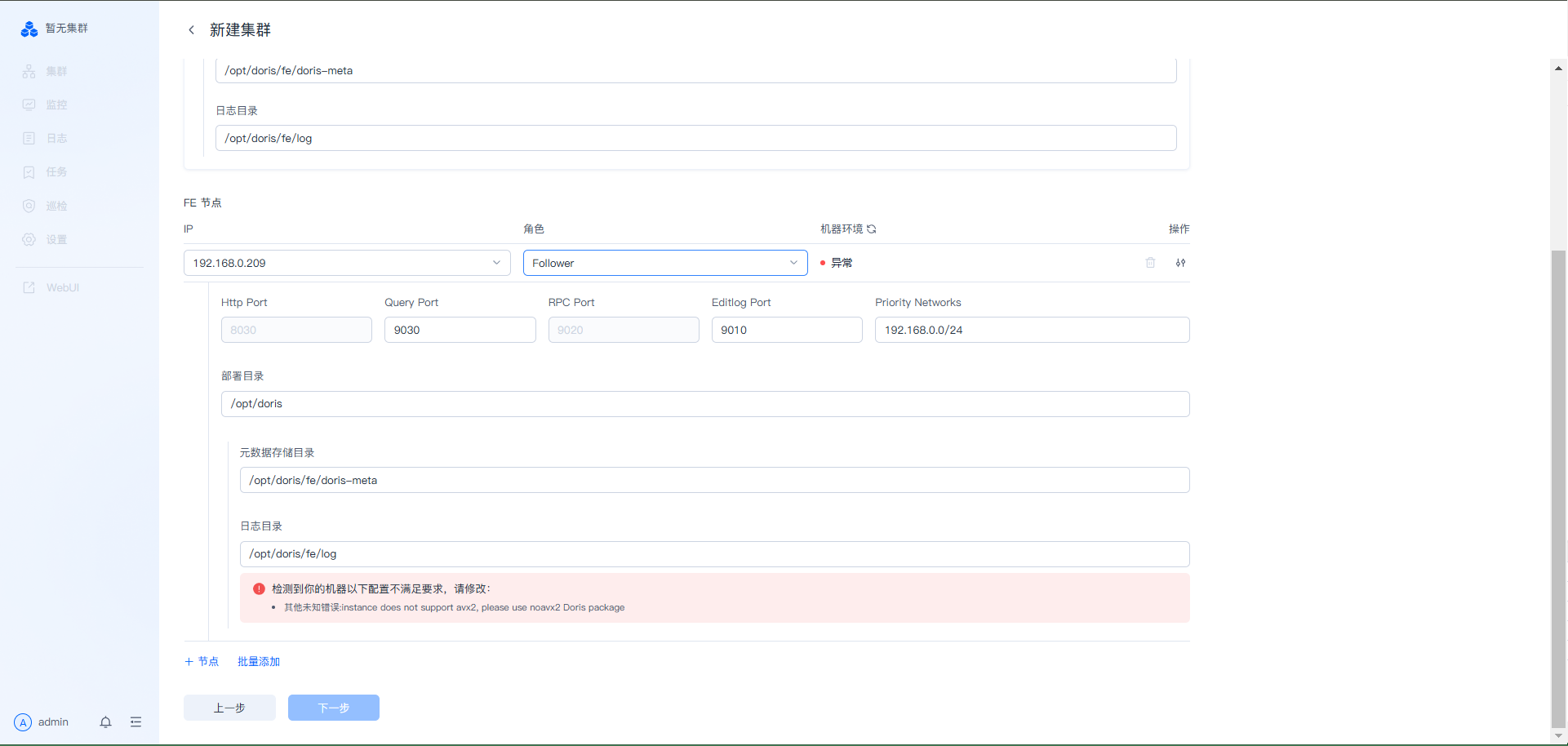Viewport: 1568px width, 746px height.
Task: Click the vertical scrollbar down arrow
Action: pos(1558,735)
